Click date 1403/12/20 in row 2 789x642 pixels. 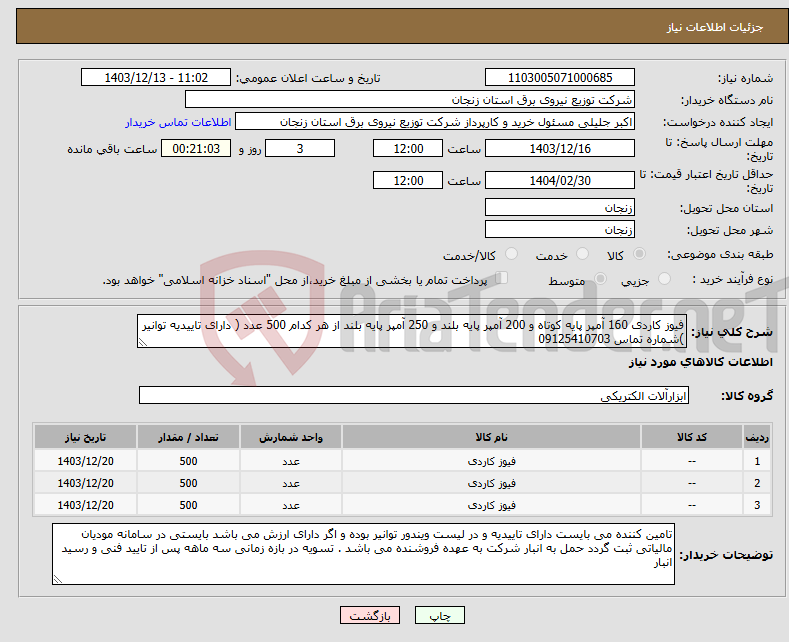[86, 483]
